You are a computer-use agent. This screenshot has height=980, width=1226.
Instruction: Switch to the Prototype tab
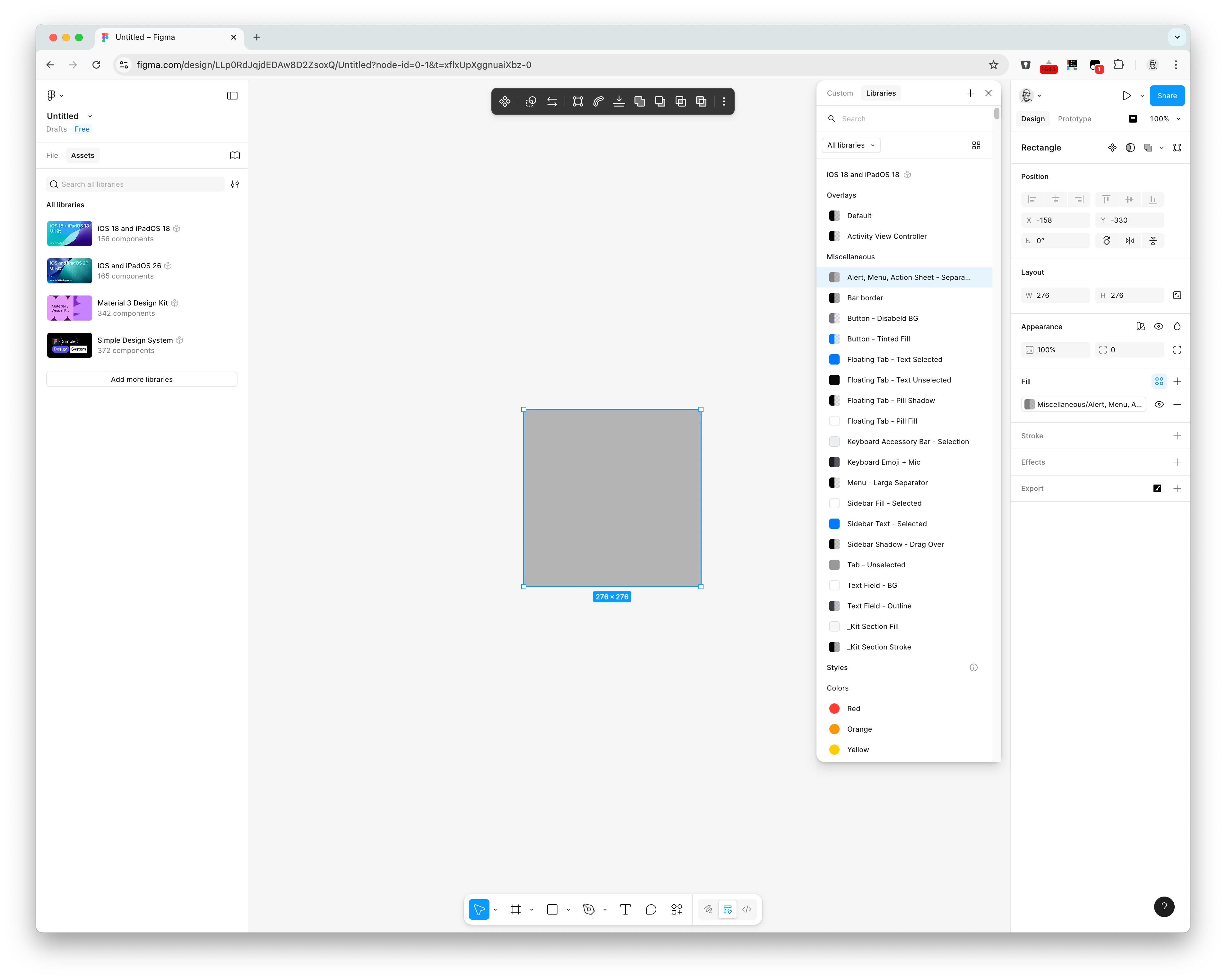(x=1074, y=119)
